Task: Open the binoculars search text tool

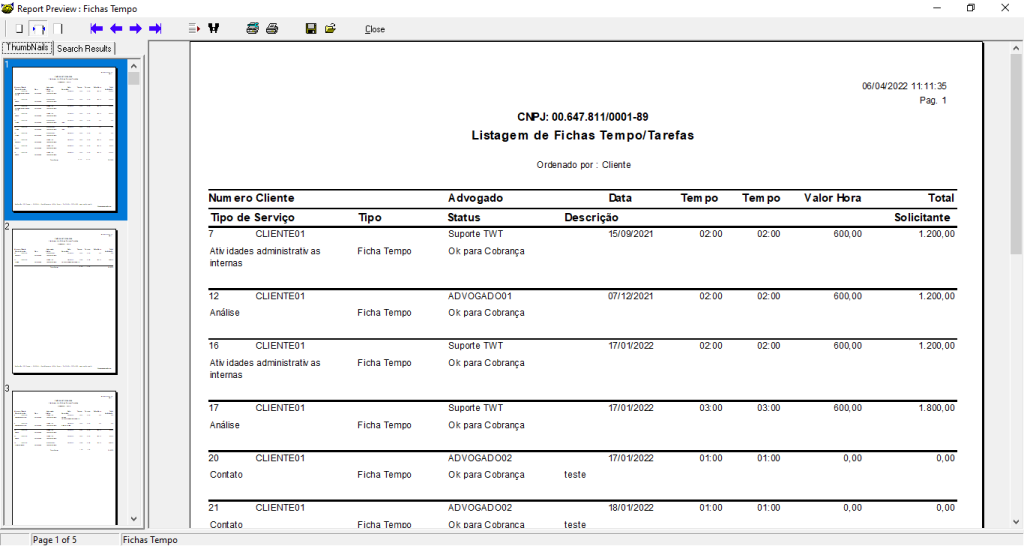Action: click(214, 29)
